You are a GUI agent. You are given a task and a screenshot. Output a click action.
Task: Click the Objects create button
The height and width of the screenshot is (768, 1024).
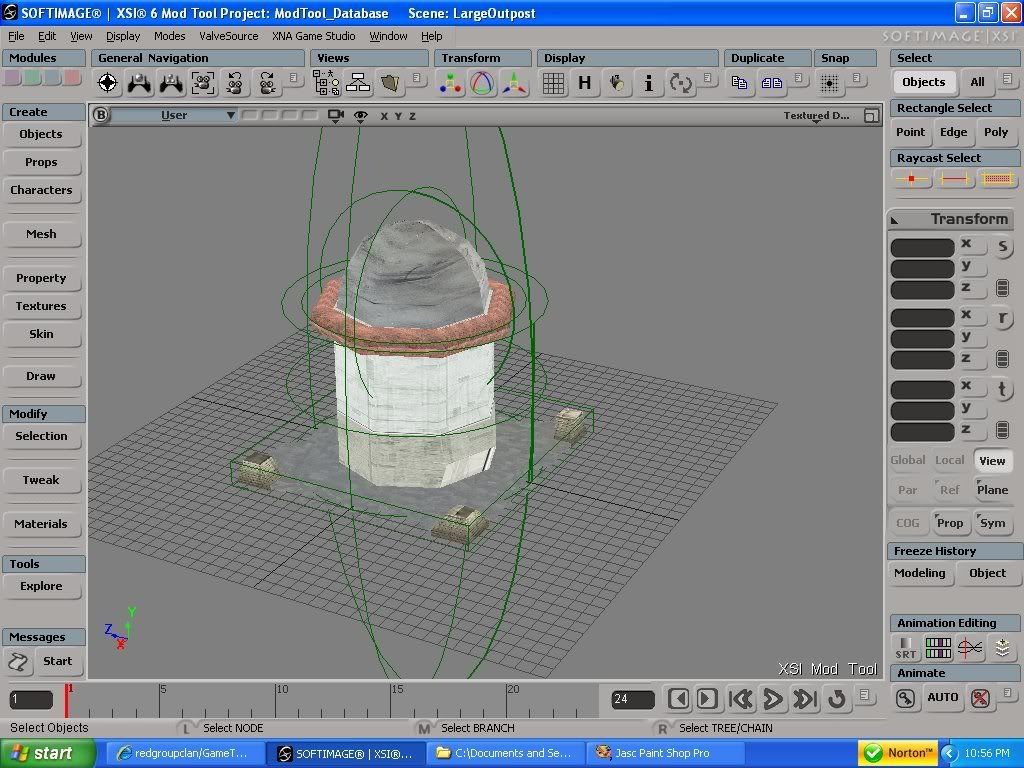click(41, 134)
